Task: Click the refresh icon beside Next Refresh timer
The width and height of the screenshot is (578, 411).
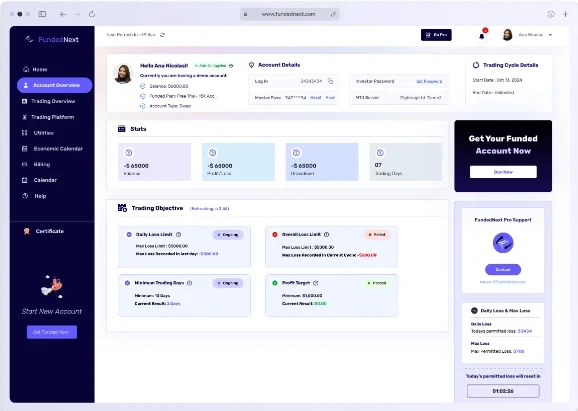Action: pos(162,35)
